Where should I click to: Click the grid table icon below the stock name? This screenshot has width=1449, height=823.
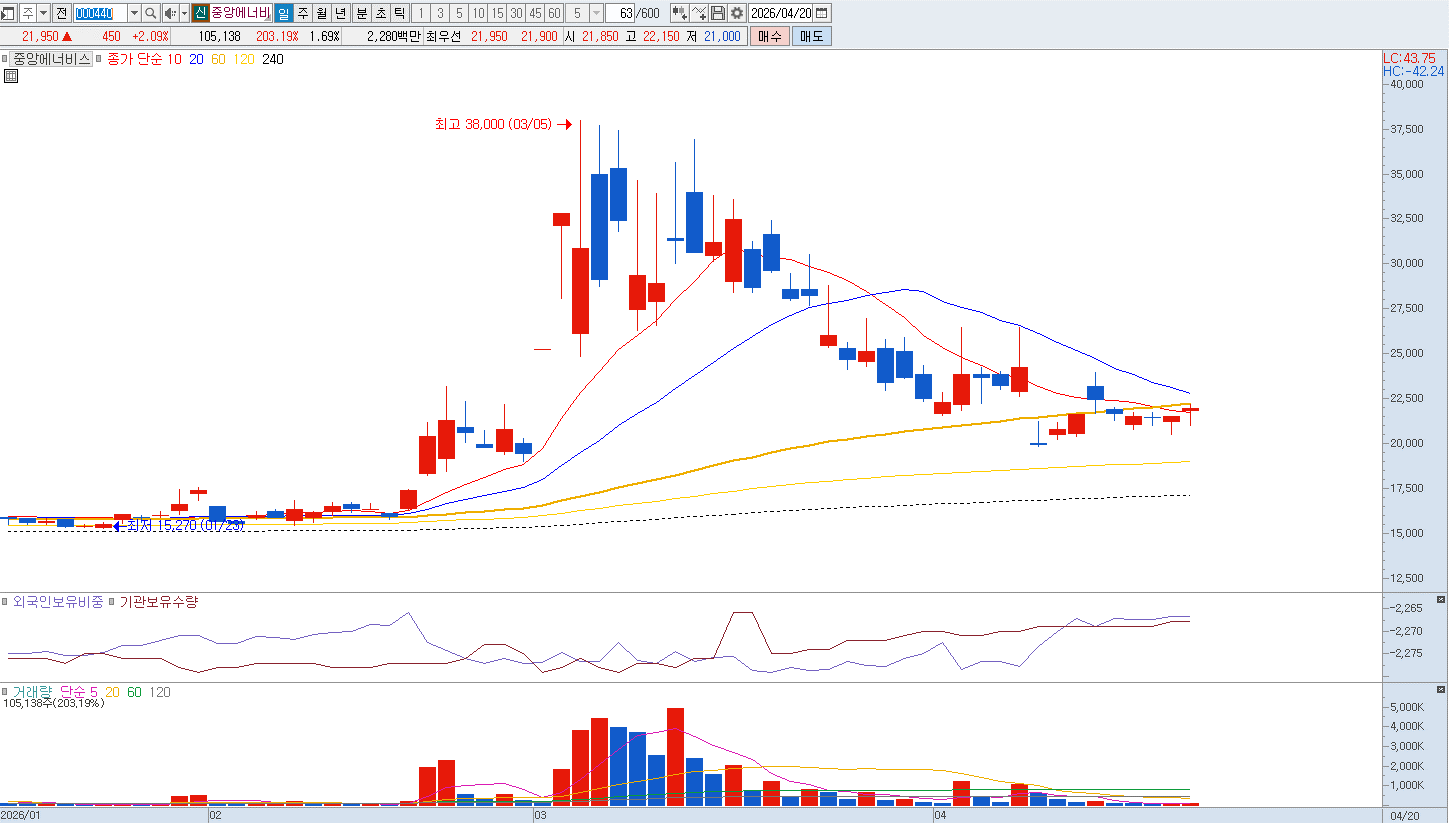[x=11, y=76]
